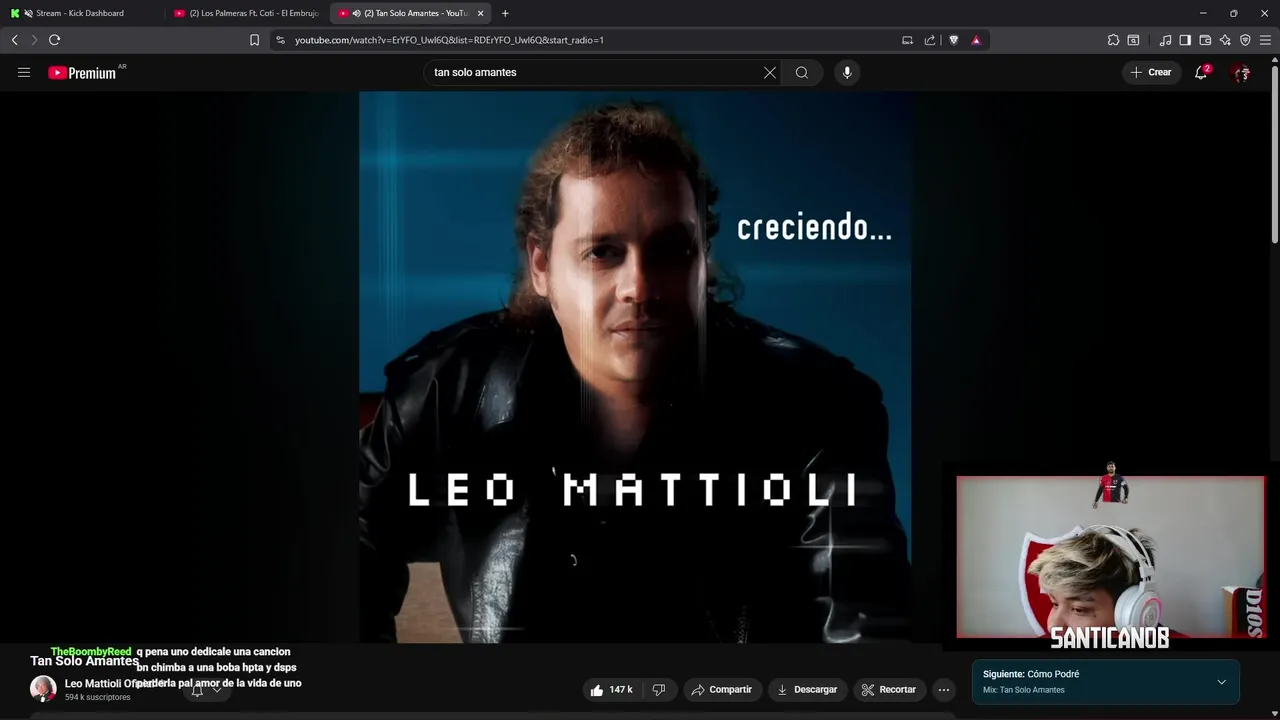
Task: Open the Leo Mattioli Oficial channel name
Action: (x=108, y=684)
